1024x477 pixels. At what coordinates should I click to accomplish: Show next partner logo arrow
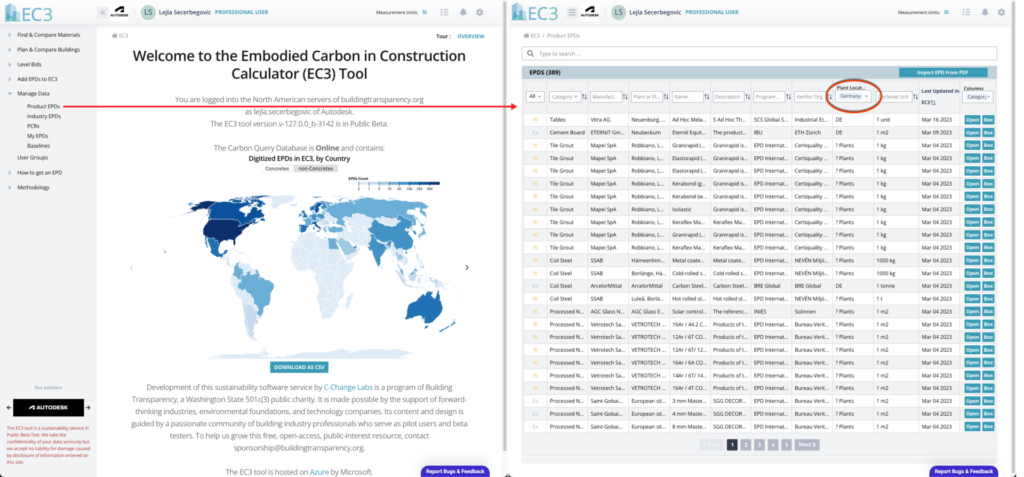pyautogui.click(x=88, y=408)
